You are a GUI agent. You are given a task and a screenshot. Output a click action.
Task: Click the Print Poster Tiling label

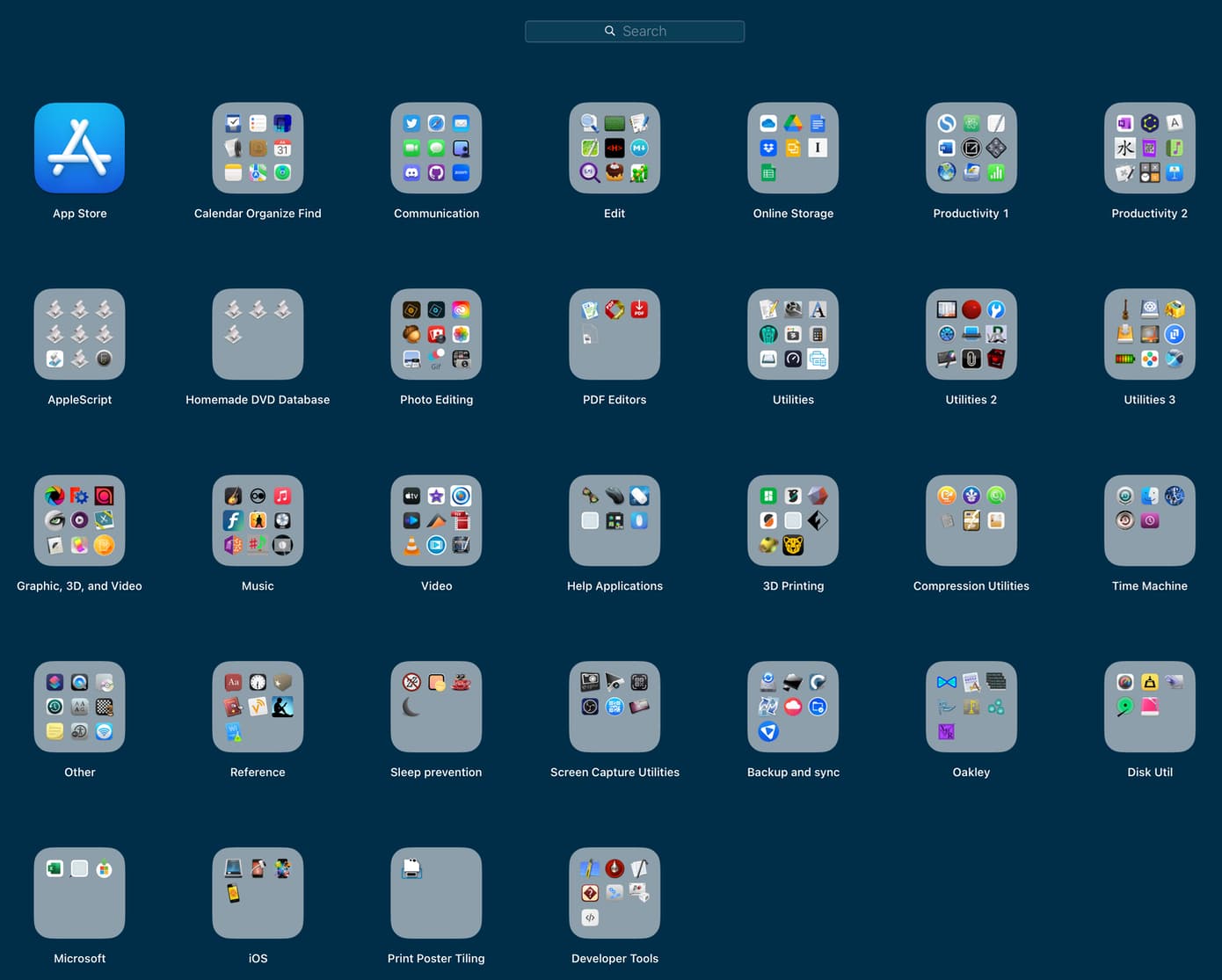436,959
